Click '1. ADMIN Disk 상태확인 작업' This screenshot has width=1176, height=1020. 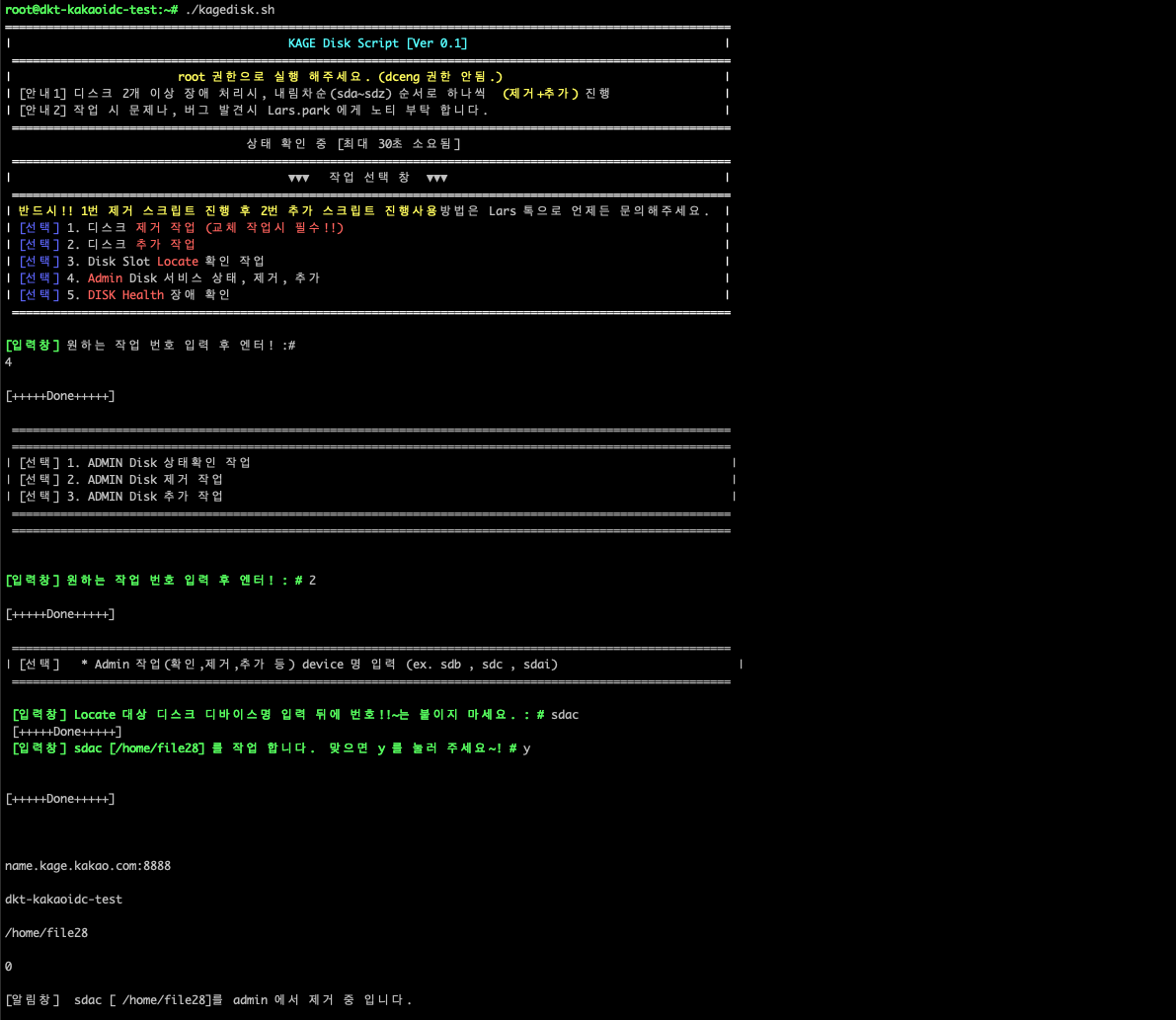pyautogui.click(x=135, y=463)
